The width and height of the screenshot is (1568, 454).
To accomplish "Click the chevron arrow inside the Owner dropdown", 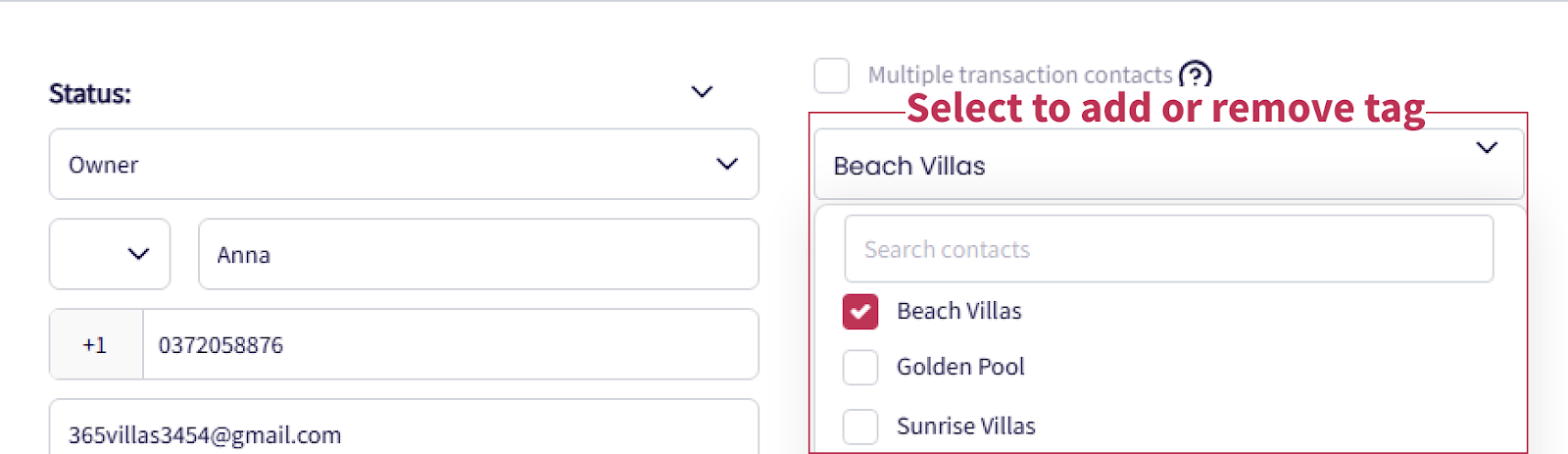I will 726,164.
